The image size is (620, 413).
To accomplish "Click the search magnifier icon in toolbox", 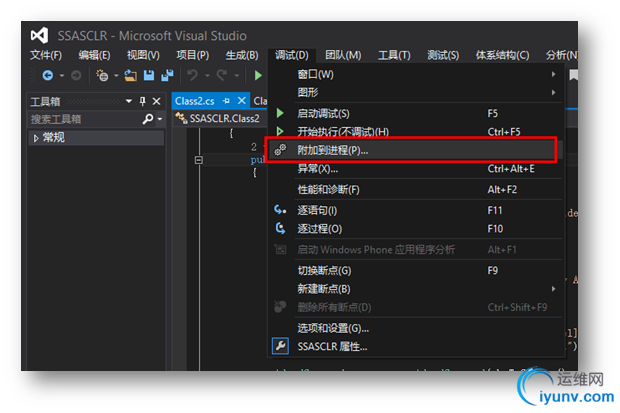I will [147, 119].
